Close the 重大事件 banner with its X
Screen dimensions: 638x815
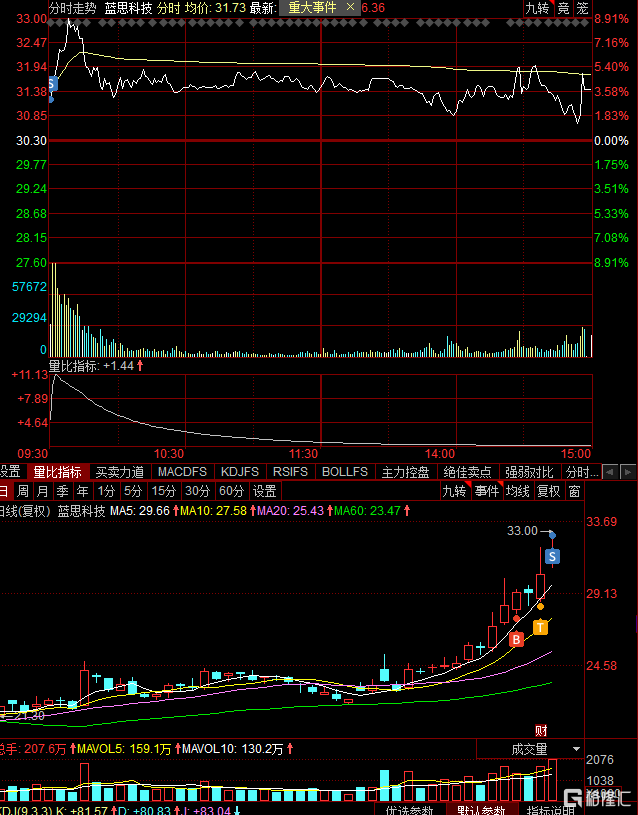(350, 7)
